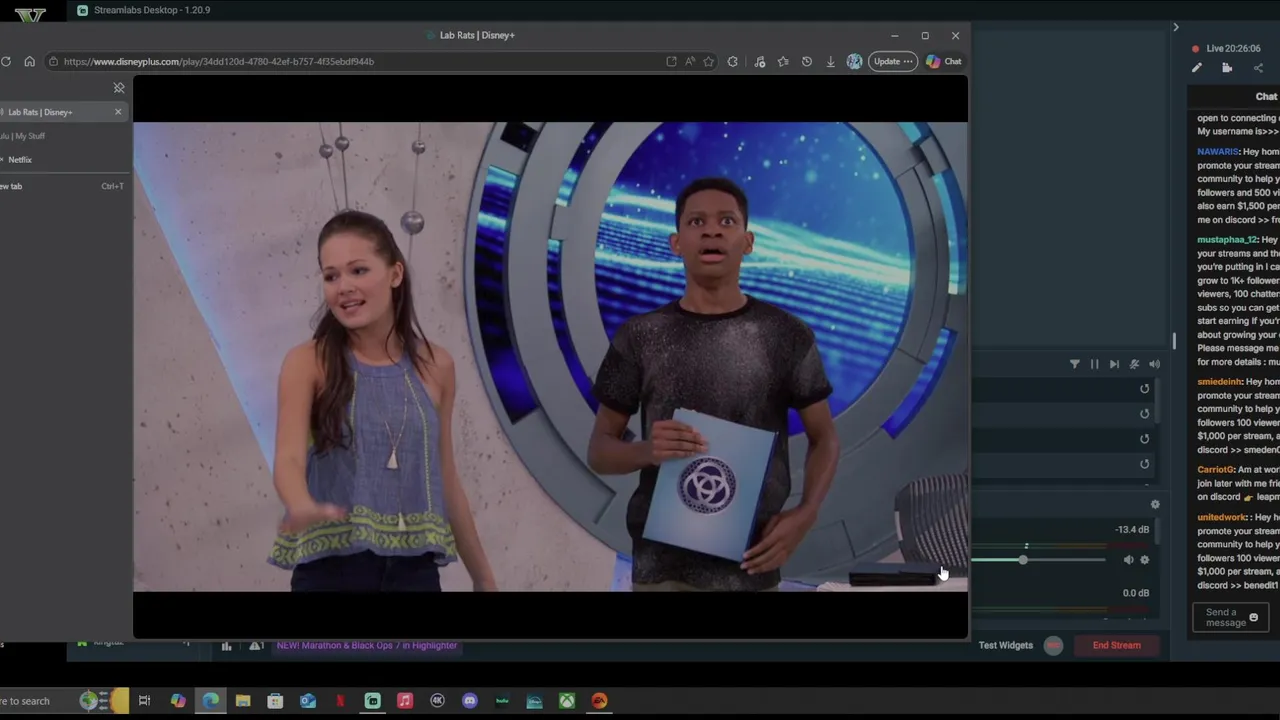Image resolution: width=1280 pixels, height=720 pixels.
Task: Click the pause icon in Streamlabs panel
Action: (1094, 364)
